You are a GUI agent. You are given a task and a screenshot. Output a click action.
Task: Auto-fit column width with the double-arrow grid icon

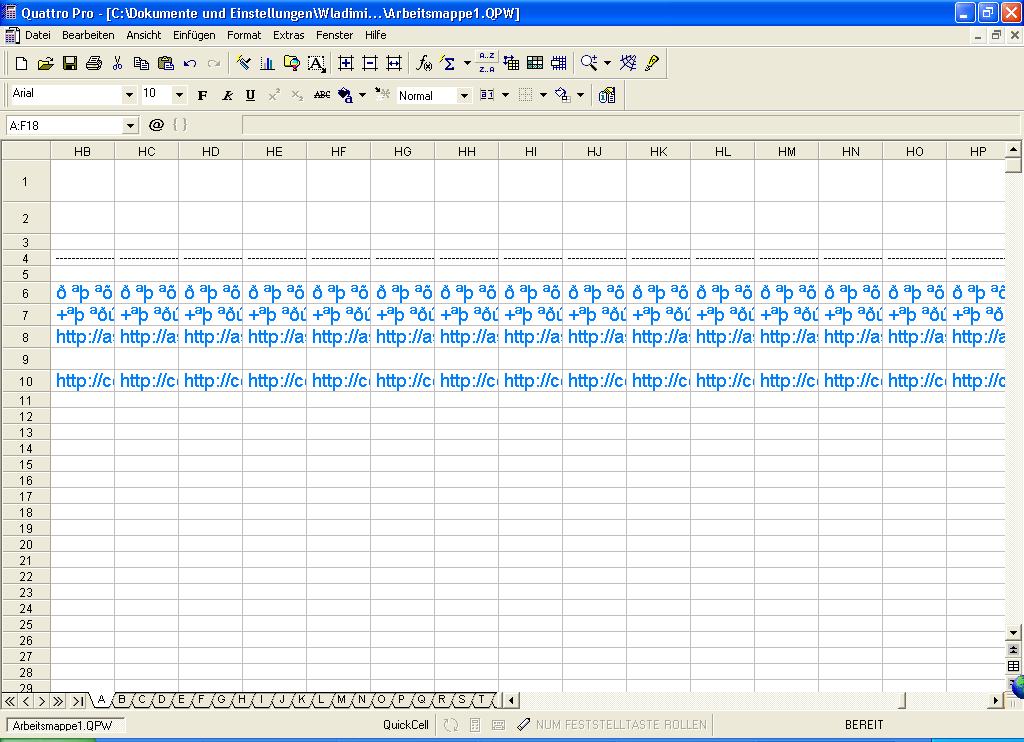point(394,63)
